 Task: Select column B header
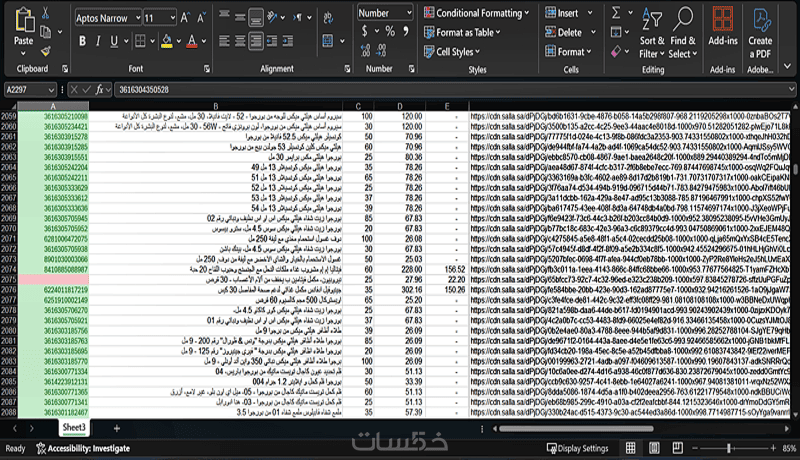point(216,106)
